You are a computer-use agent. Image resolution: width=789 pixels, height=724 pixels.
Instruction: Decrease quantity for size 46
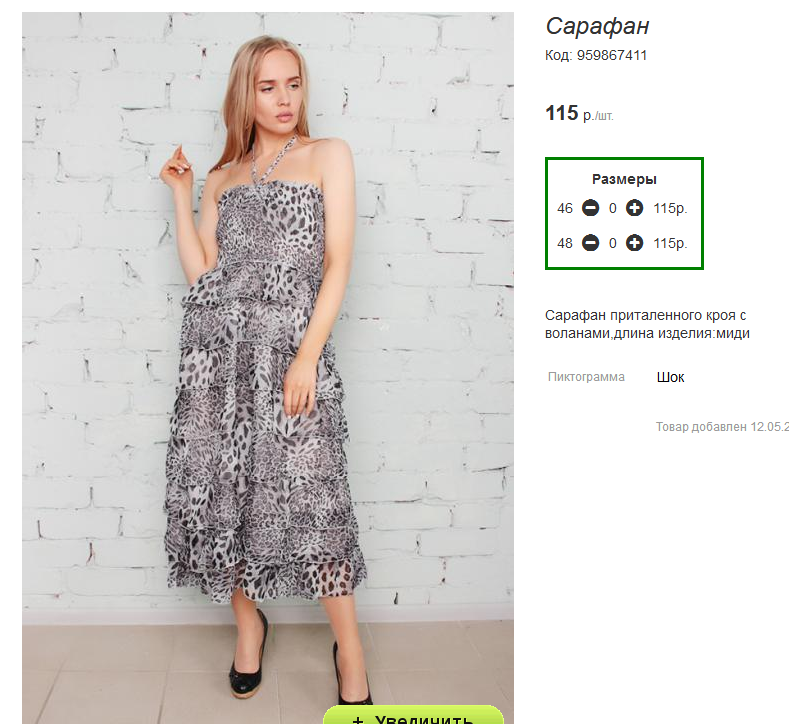tap(590, 209)
